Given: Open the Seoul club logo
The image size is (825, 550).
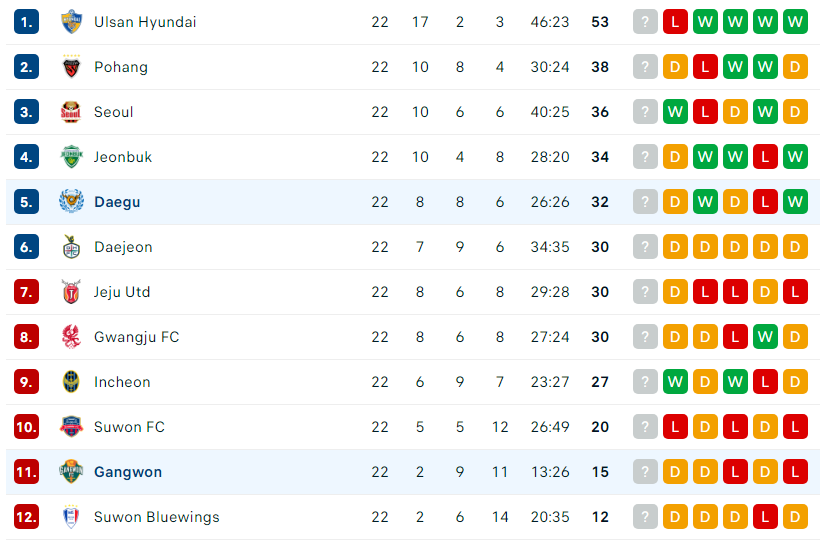Looking at the screenshot, I should coord(71,112).
